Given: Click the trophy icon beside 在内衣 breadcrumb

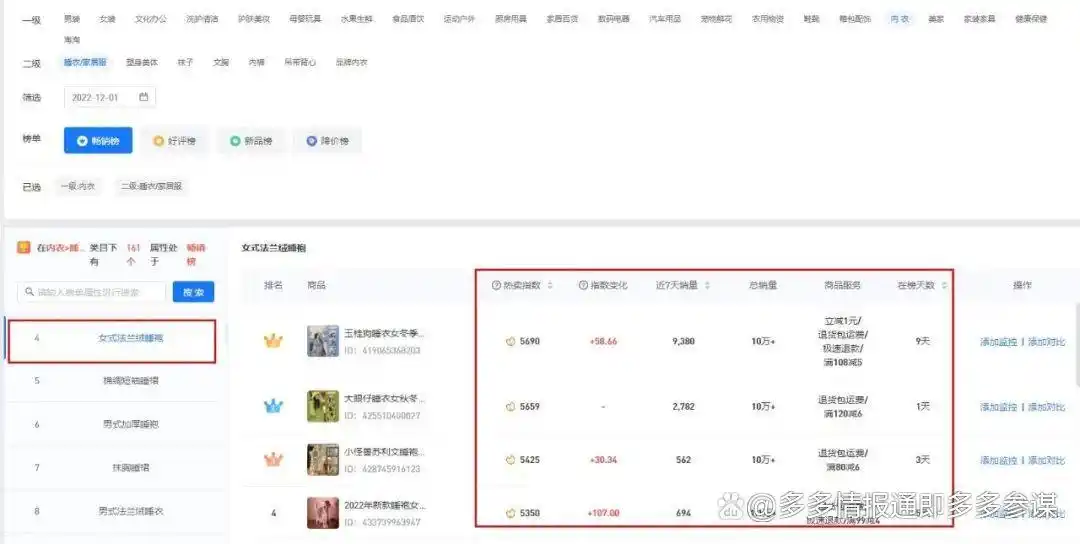Looking at the screenshot, I should 23,247.
